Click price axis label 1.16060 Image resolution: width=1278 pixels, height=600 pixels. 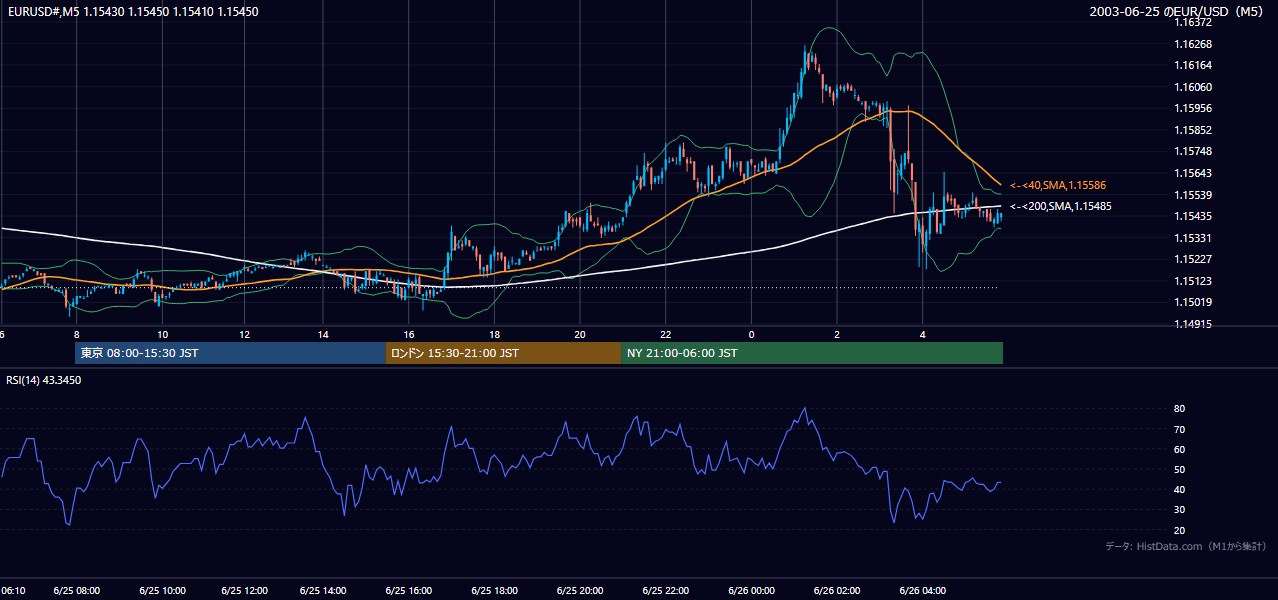(1194, 87)
